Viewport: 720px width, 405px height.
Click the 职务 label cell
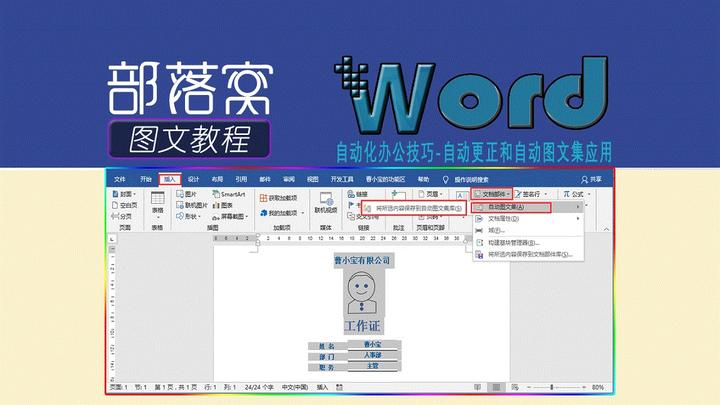(327, 367)
